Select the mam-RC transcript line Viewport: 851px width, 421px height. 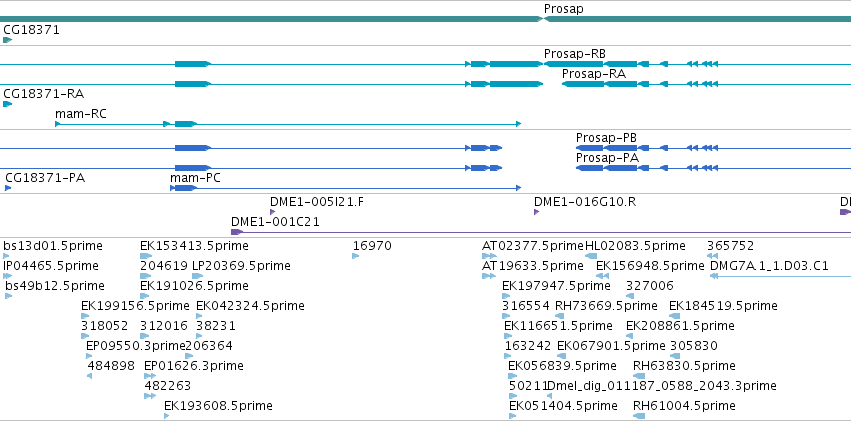click(x=288, y=124)
